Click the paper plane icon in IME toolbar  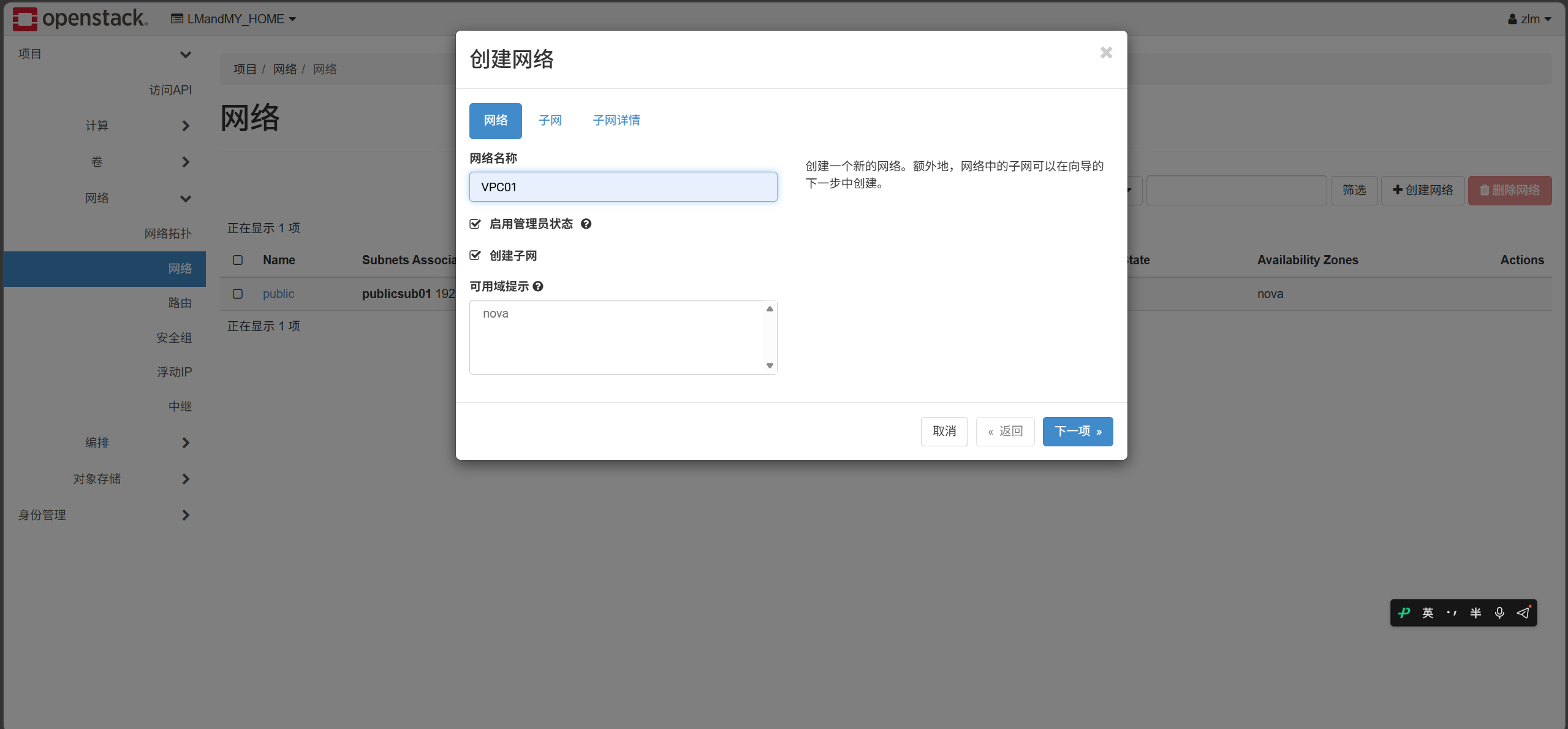1523,613
